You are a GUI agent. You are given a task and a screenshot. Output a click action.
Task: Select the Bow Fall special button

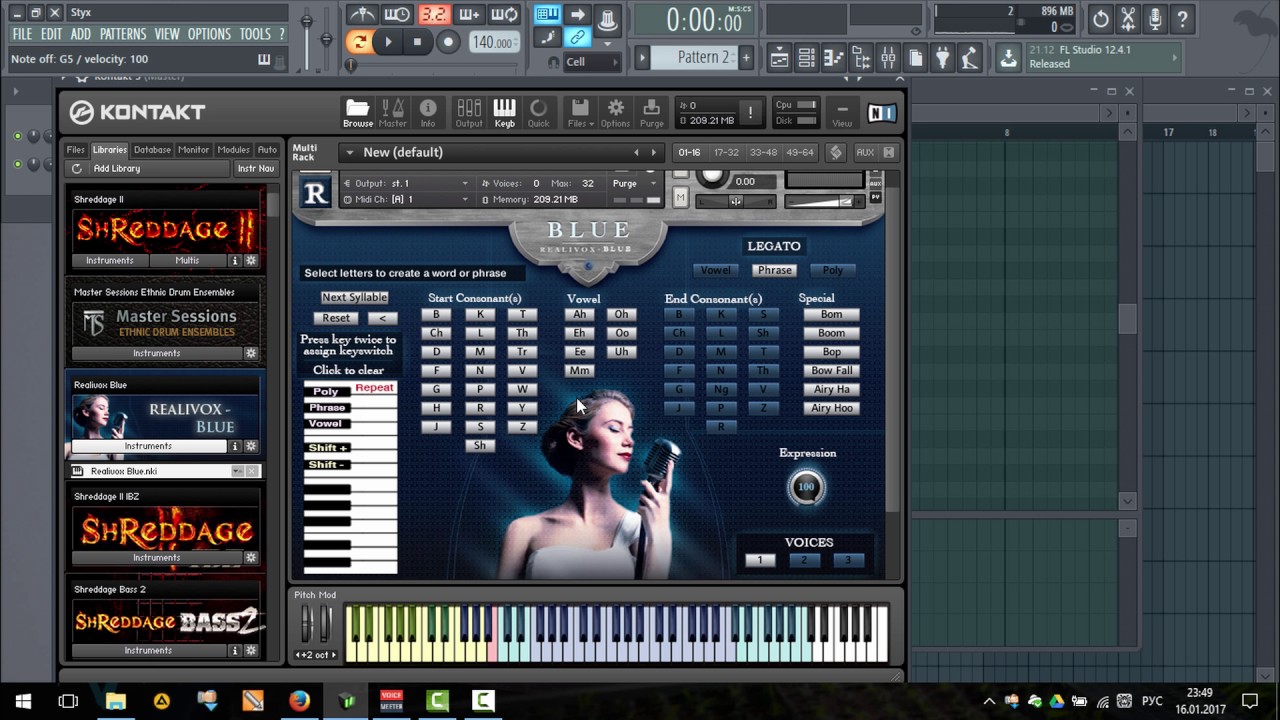click(832, 370)
